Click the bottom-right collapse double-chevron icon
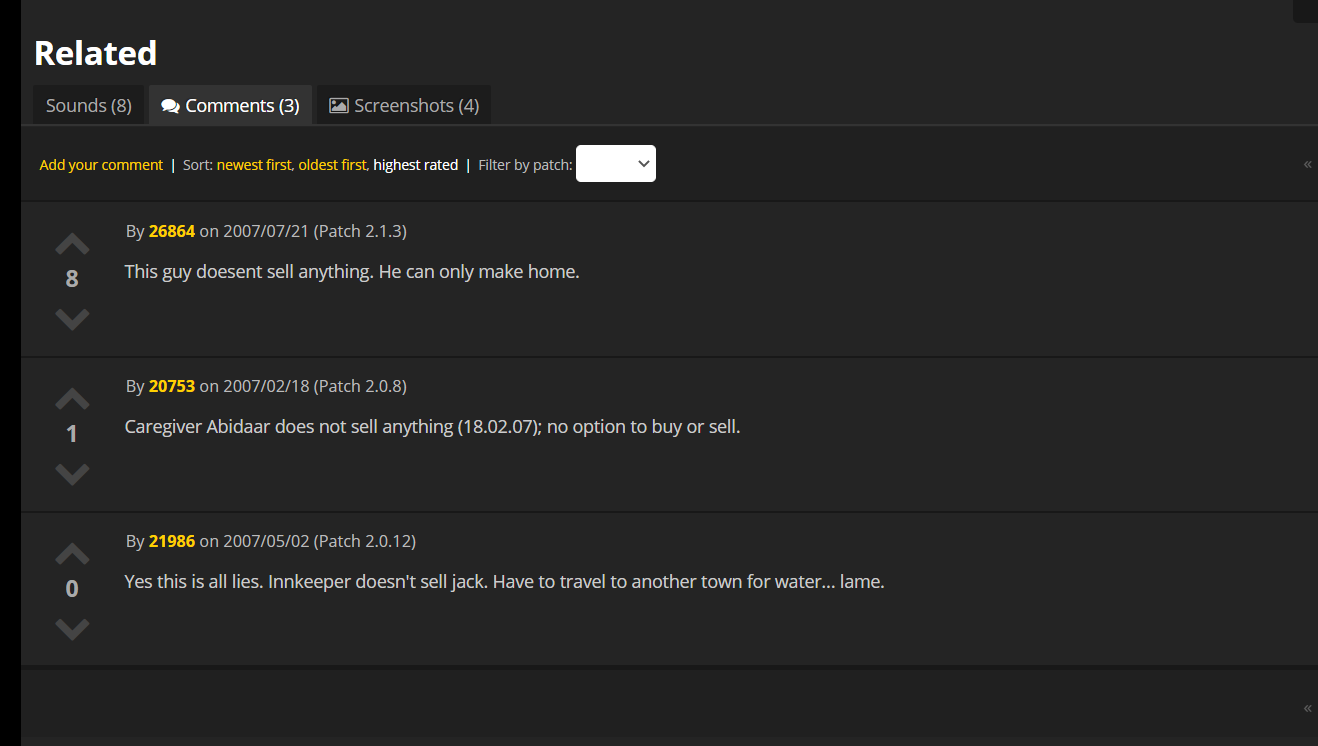This screenshot has height=746, width=1318. 1307,708
